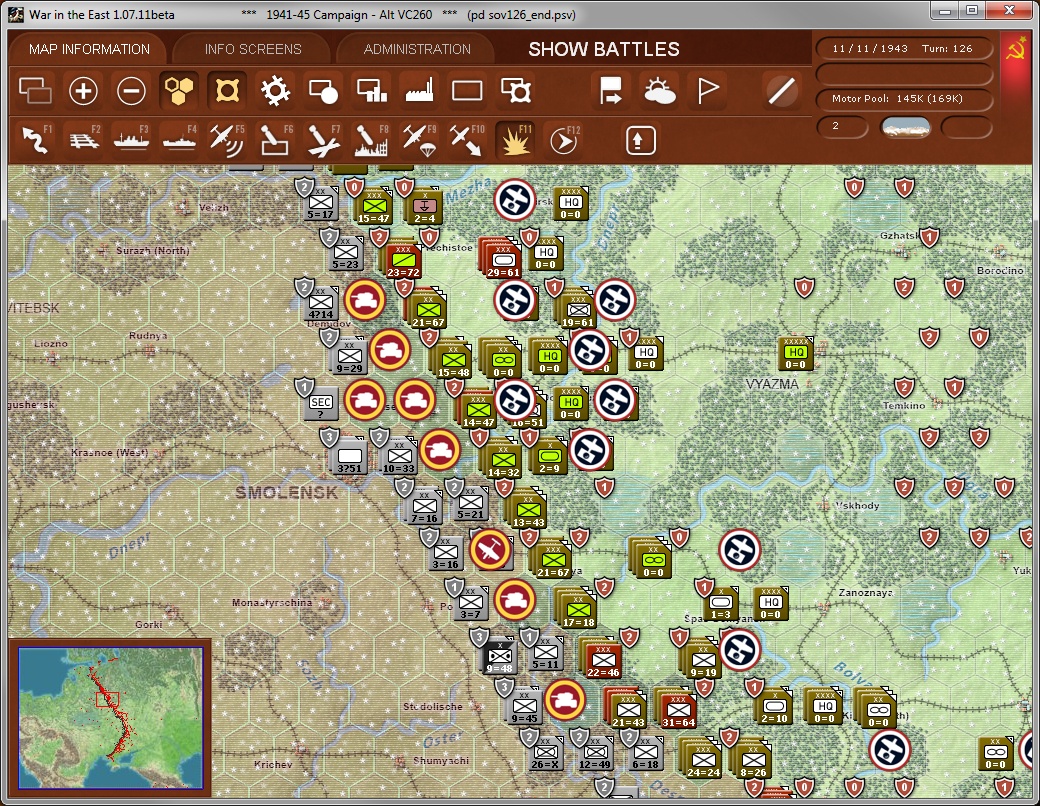Select the unit counter labeled 5=17

[x=320, y=204]
